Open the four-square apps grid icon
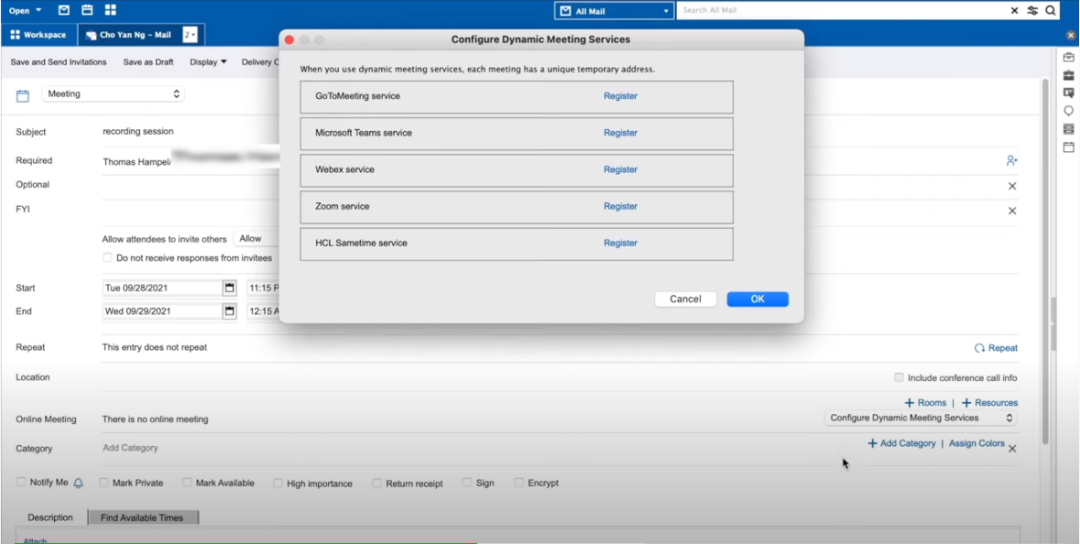This screenshot has height=544, width=1080. [110, 10]
